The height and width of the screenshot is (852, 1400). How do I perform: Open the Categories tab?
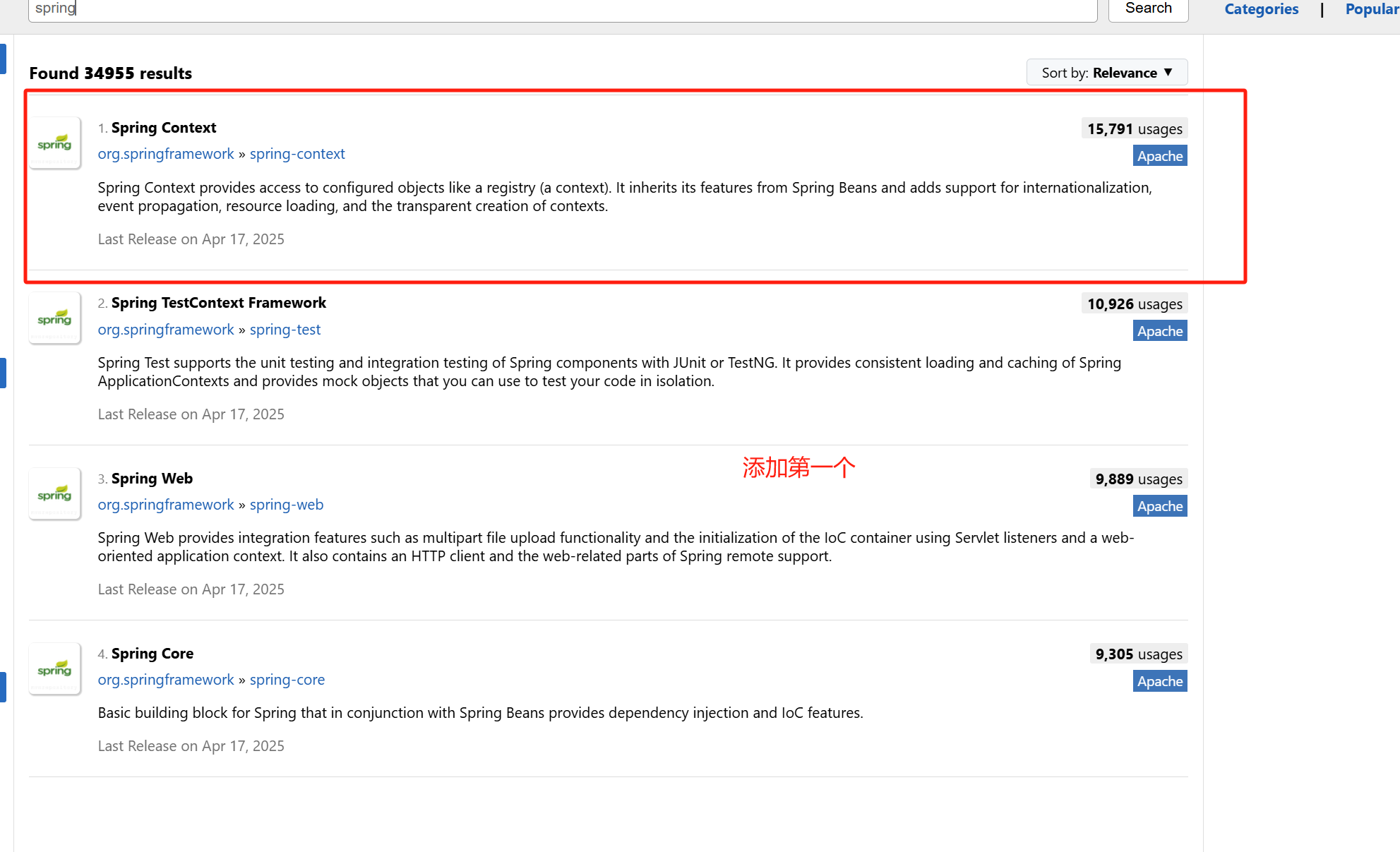[1261, 9]
